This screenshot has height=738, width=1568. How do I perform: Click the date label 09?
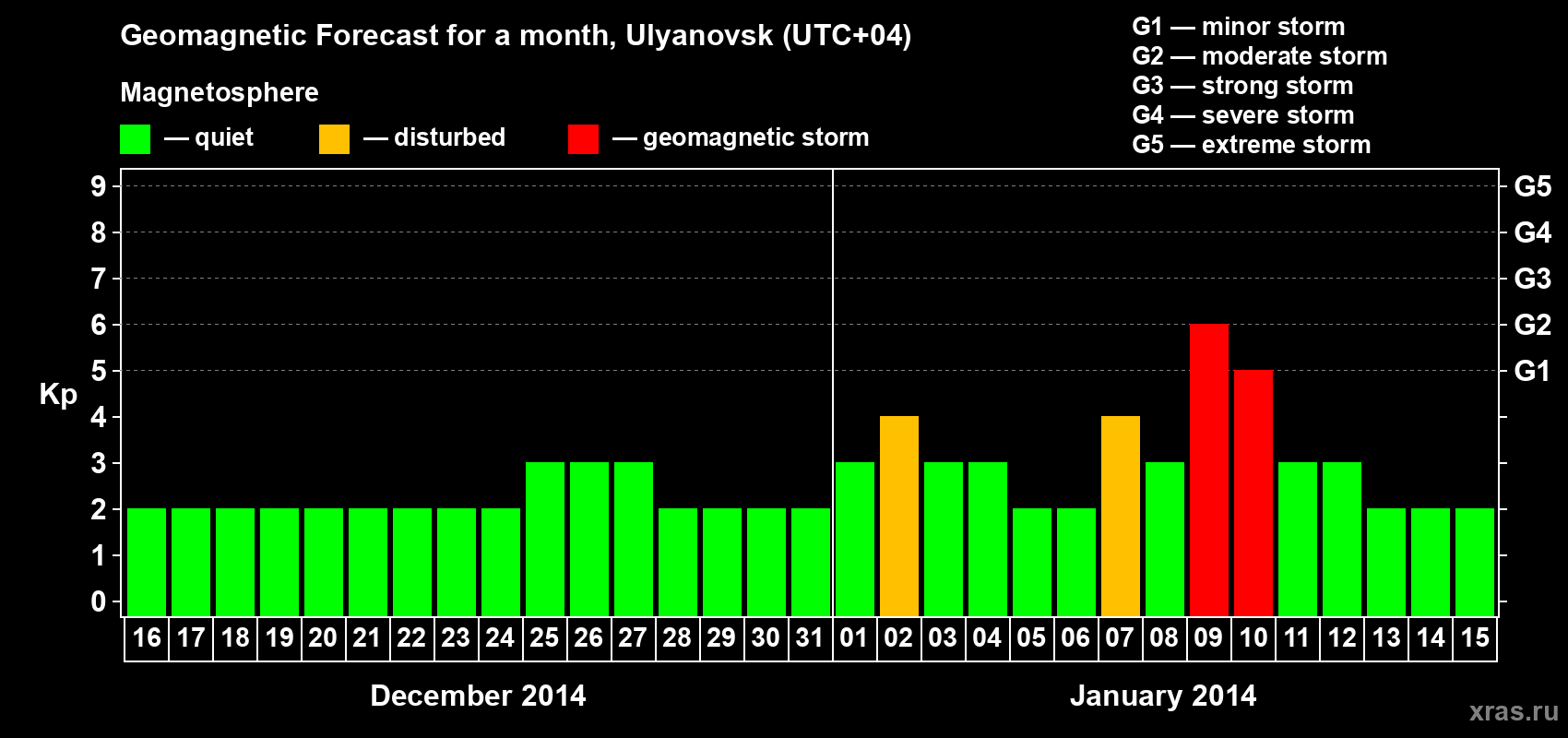coord(1208,638)
